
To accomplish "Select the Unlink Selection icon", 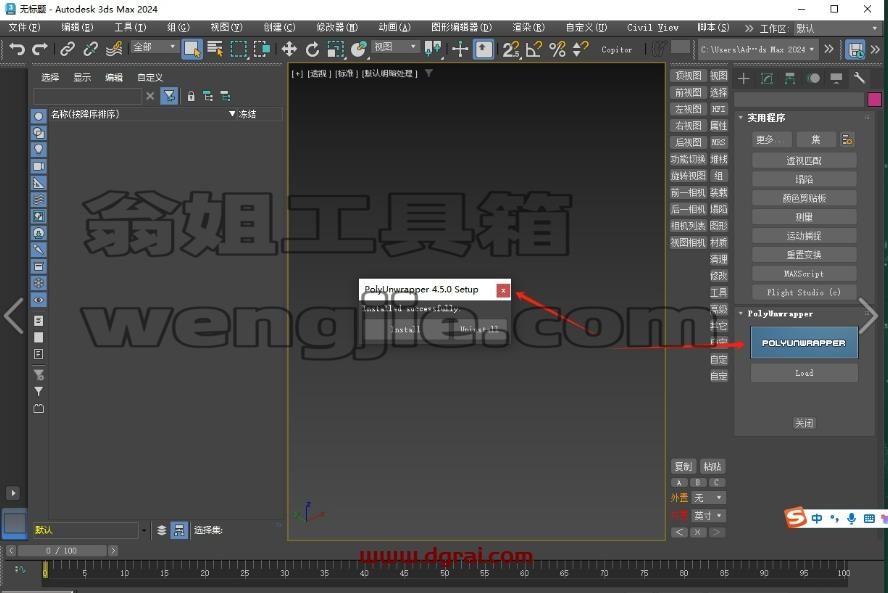I will pos(90,49).
